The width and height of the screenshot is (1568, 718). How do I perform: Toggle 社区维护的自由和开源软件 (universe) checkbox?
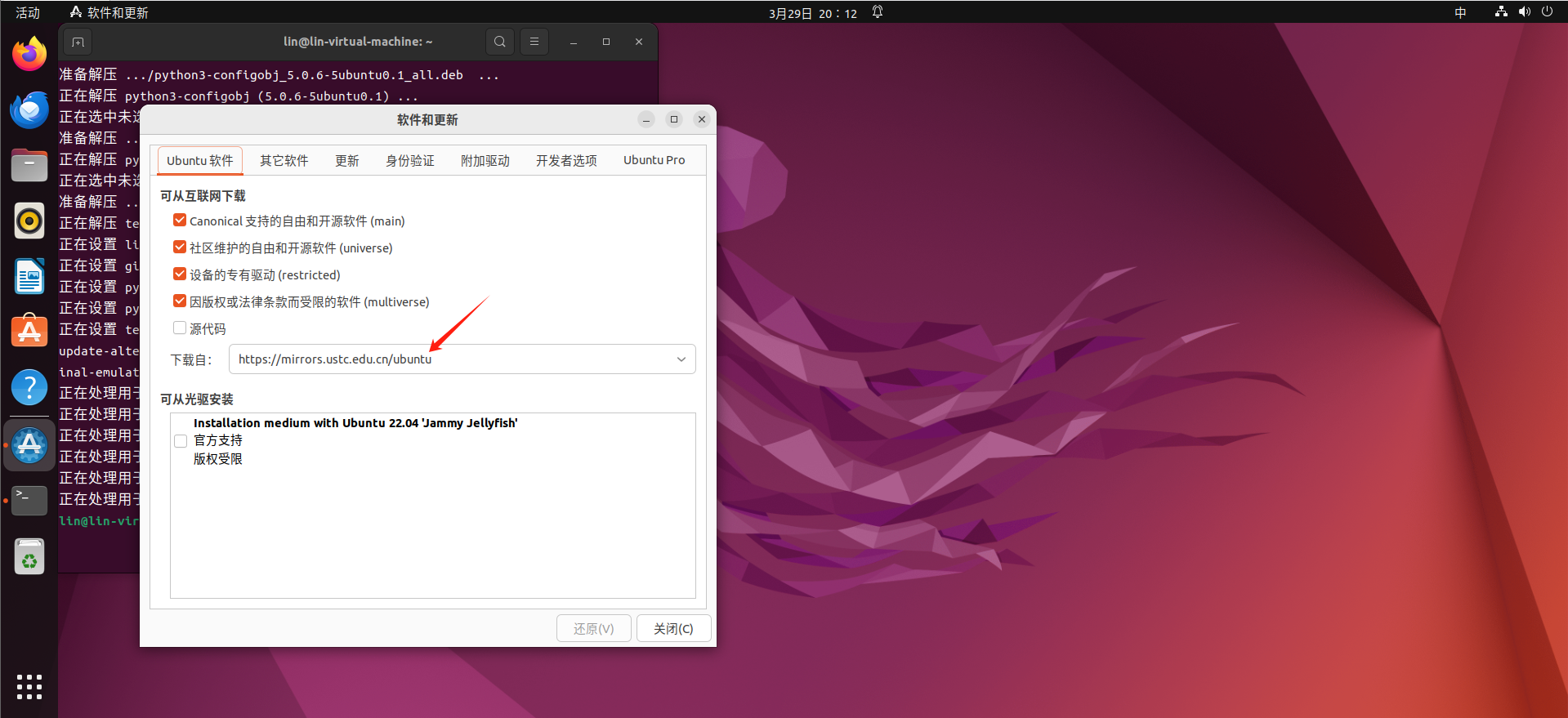(x=180, y=247)
